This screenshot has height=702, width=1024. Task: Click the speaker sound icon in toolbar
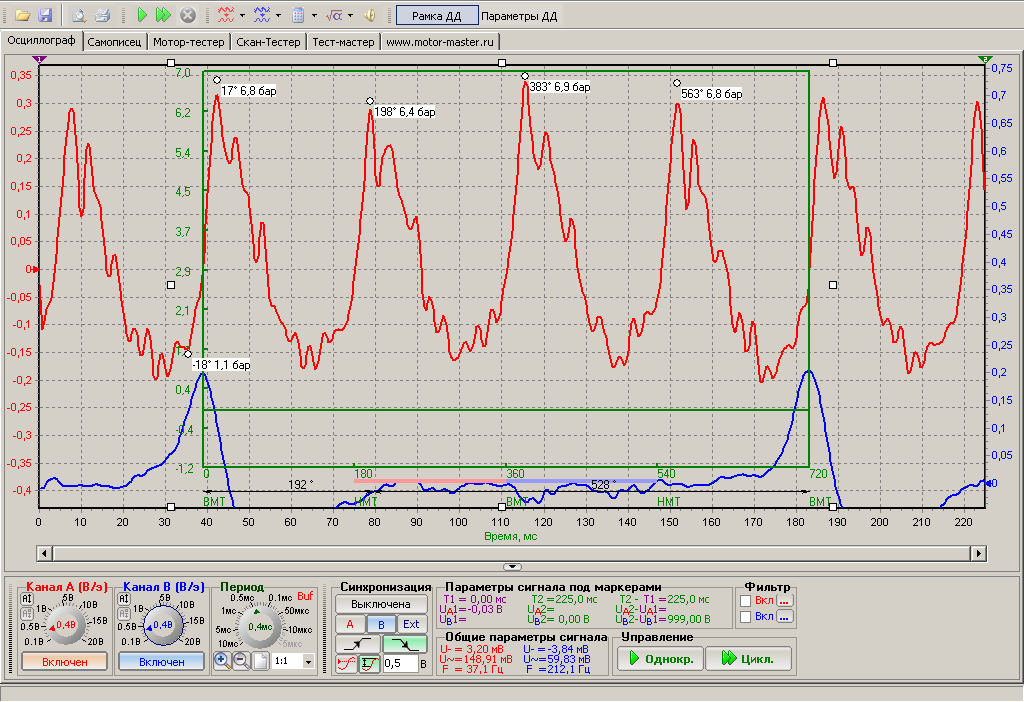pos(369,16)
